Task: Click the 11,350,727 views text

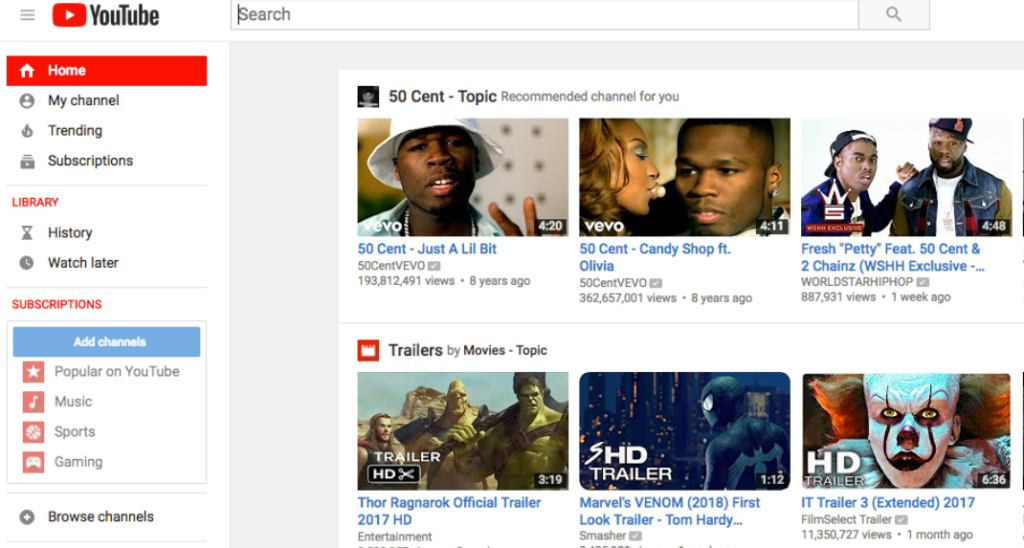Action: point(846,535)
